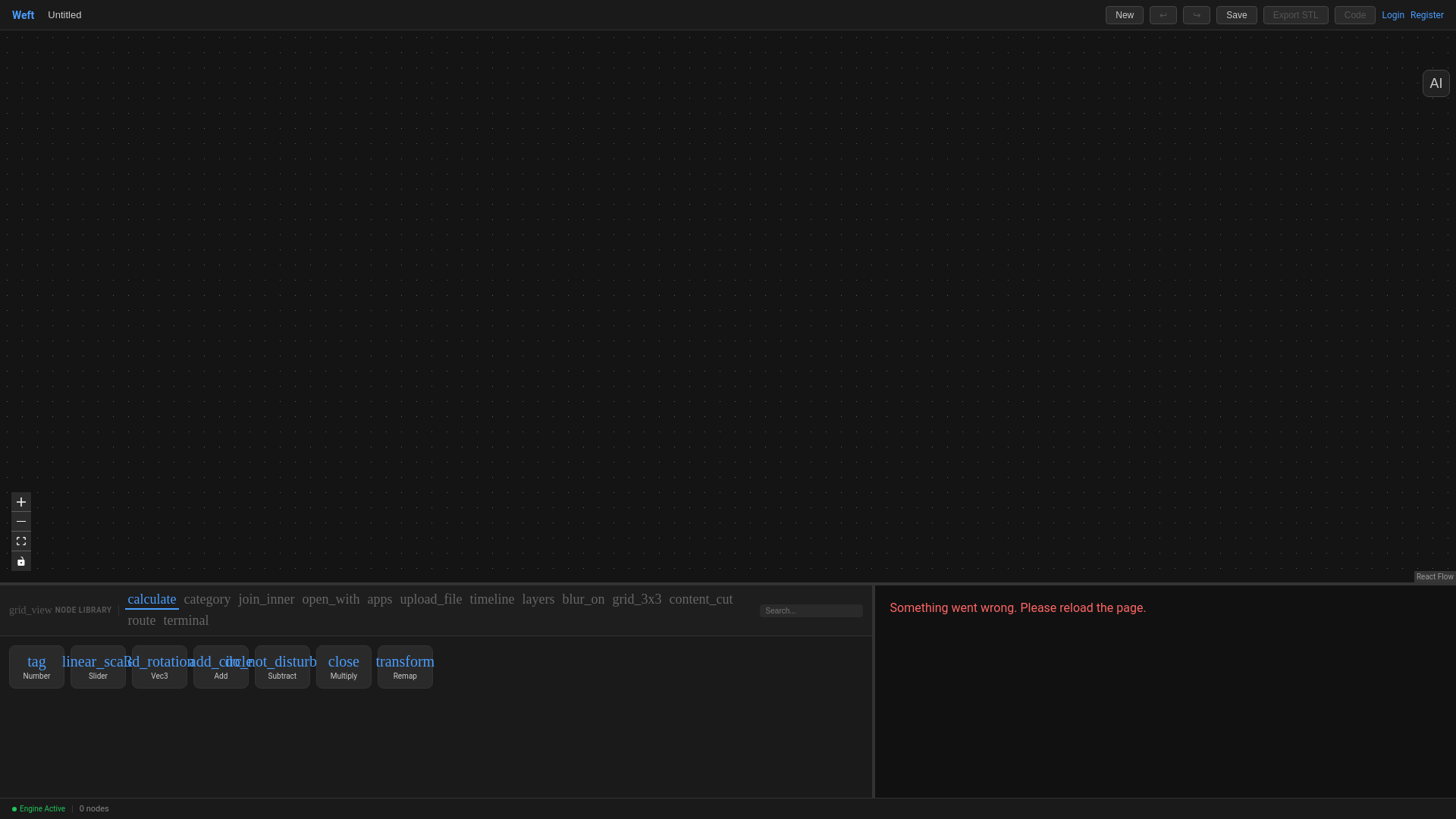Add the Multiply node
The height and width of the screenshot is (819, 1456).
coord(344,667)
